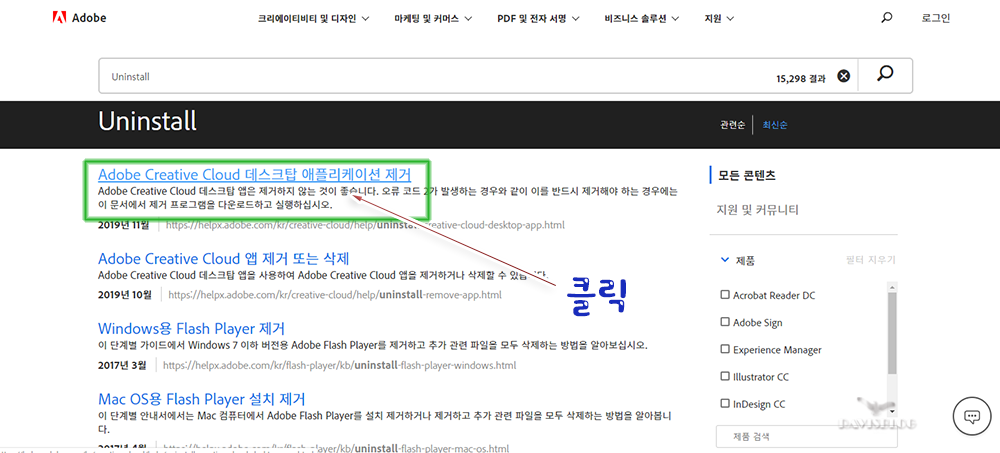1000x453 pixels.
Task: Click the scroll down arrow in product list
Action: click(892, 411)
